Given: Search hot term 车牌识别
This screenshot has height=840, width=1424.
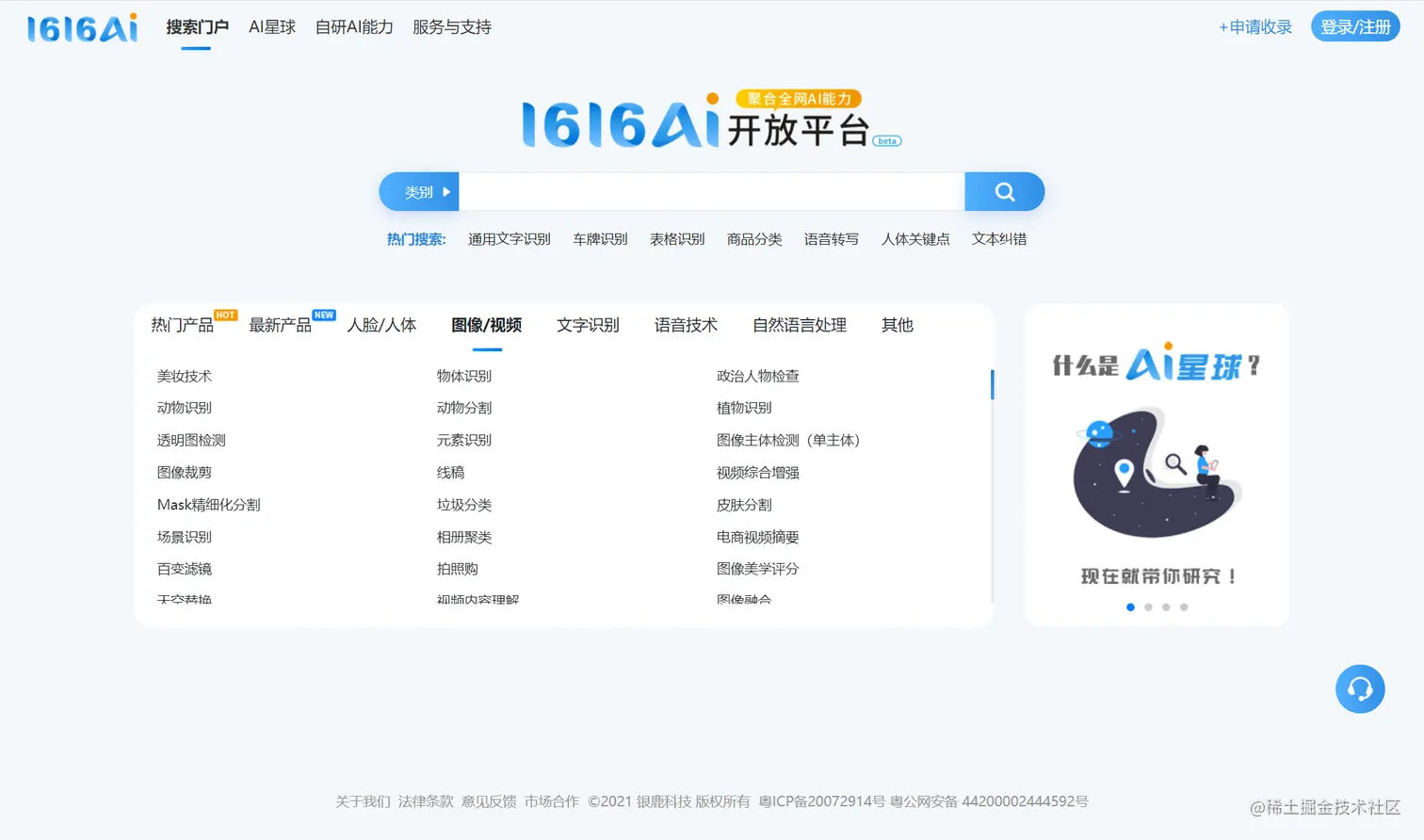Looking at the screenshot, I should (x=600, y=239).
